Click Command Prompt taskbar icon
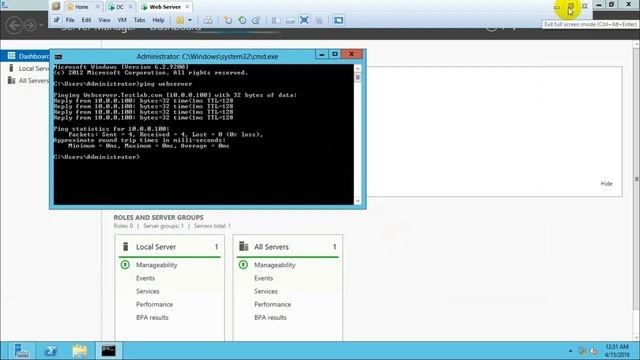640x360 pixels. click(x=109, y=351)
